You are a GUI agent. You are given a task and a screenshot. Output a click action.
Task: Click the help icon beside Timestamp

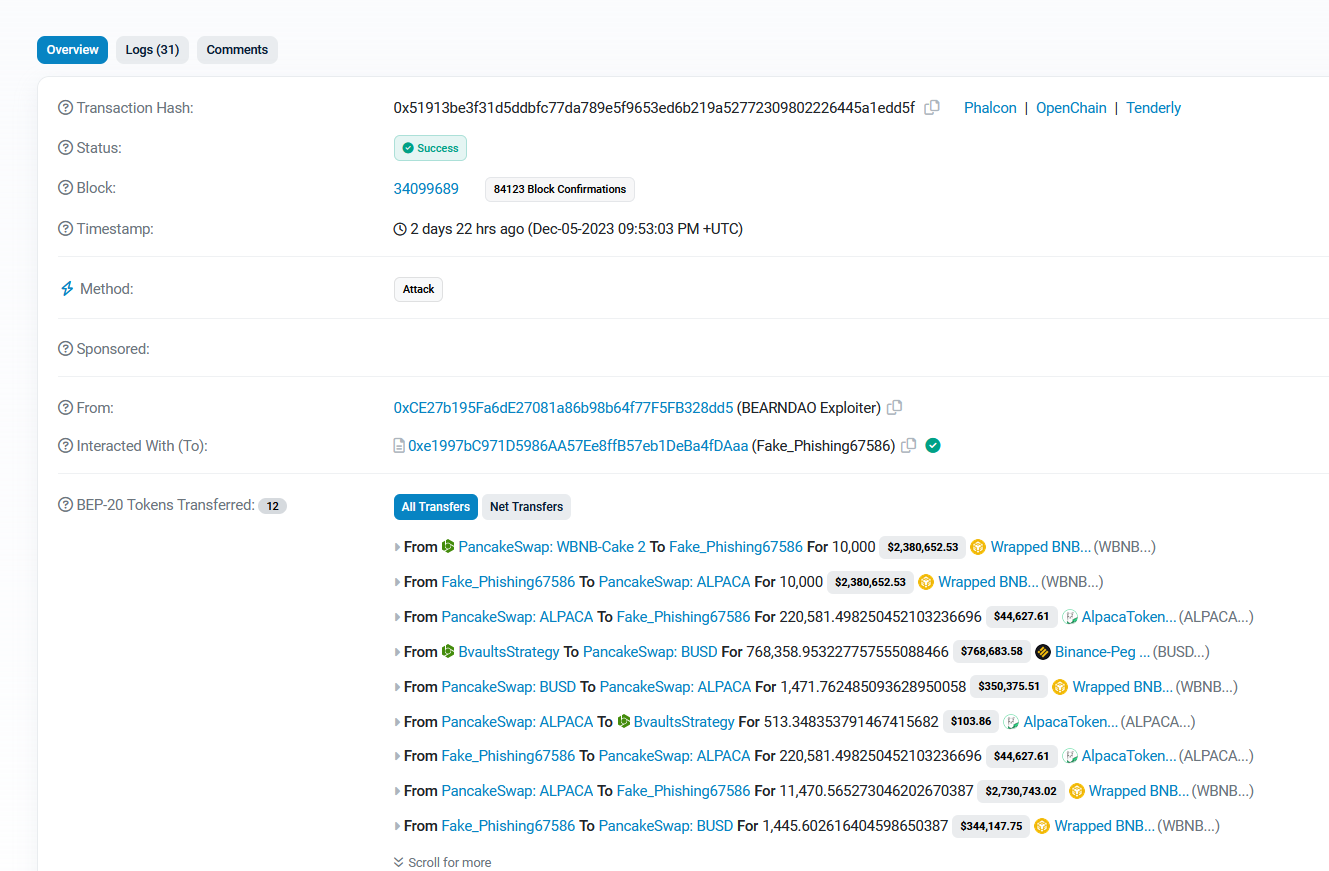point(66,229)
